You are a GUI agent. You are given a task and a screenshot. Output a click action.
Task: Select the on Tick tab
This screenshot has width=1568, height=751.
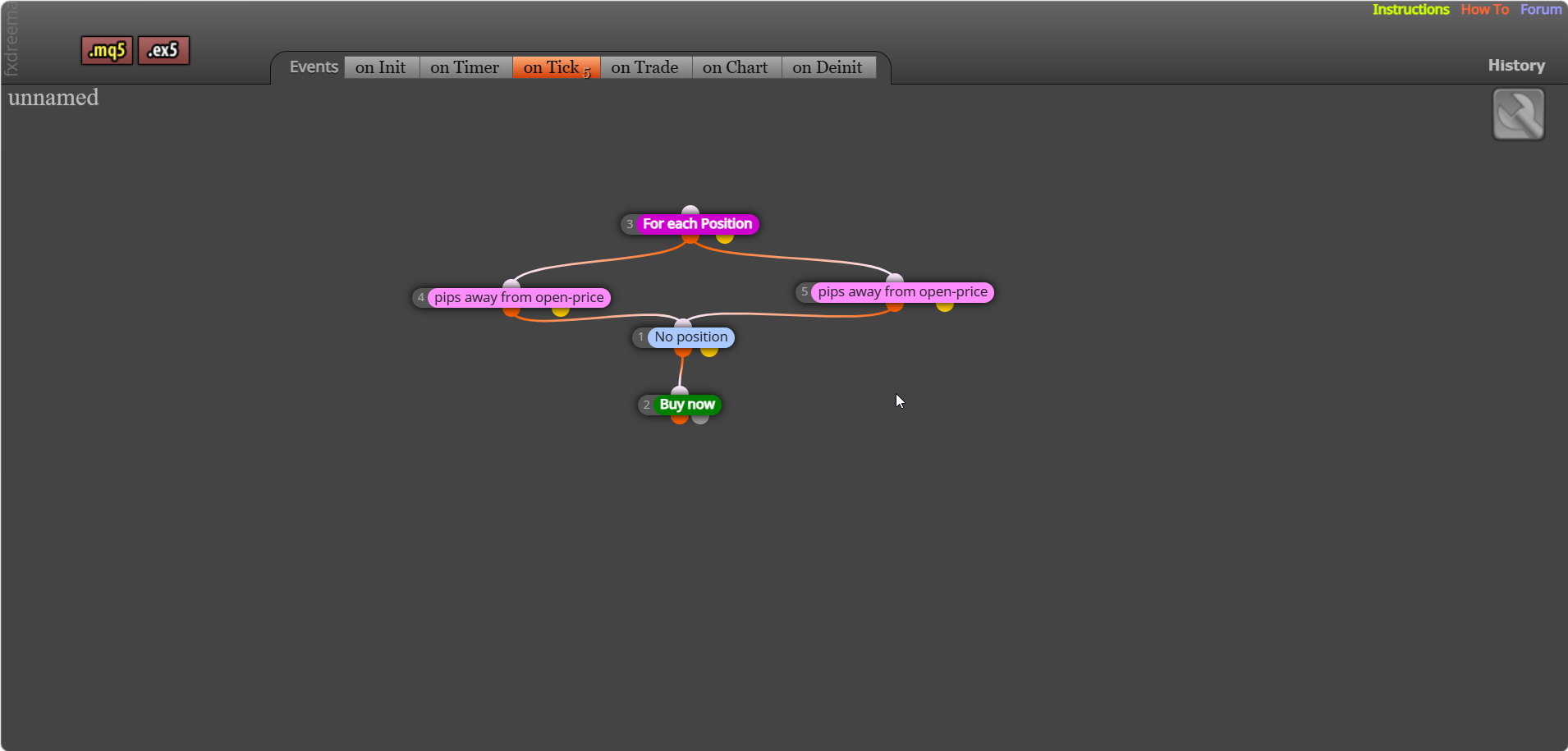click(556, 67)
